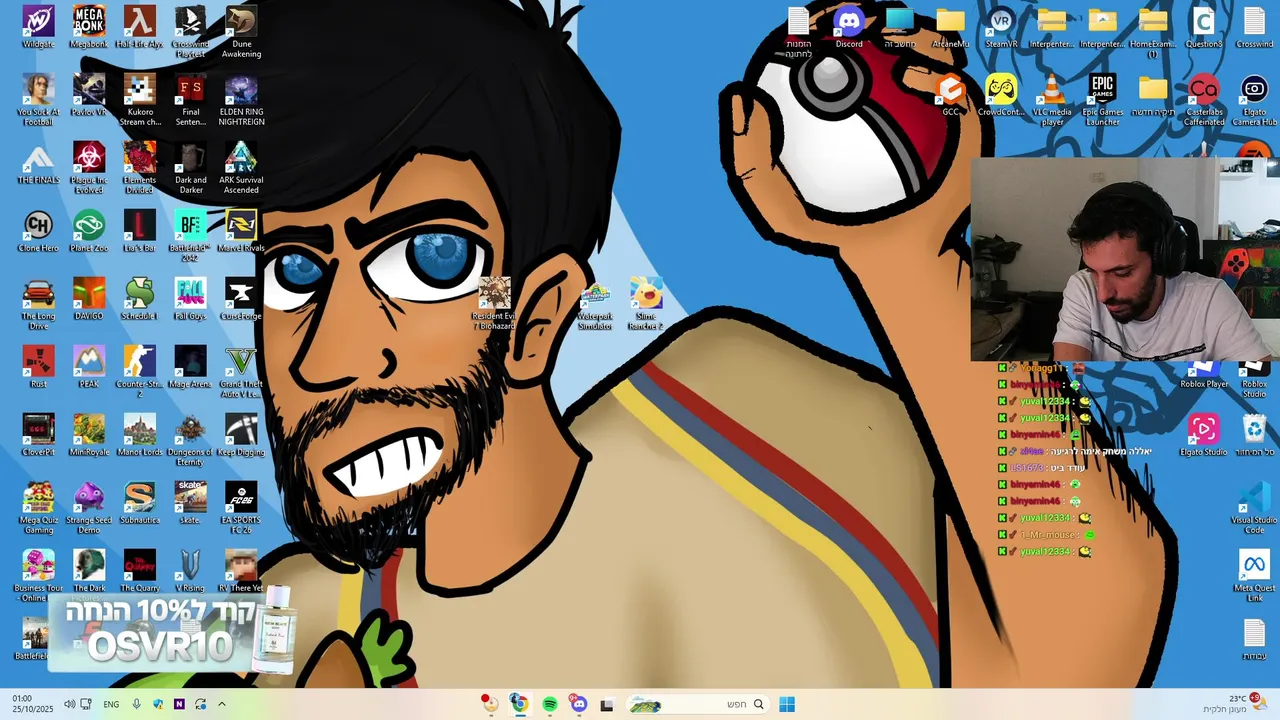Click the webcam overlay video thumbnail

pos(1125,259)
